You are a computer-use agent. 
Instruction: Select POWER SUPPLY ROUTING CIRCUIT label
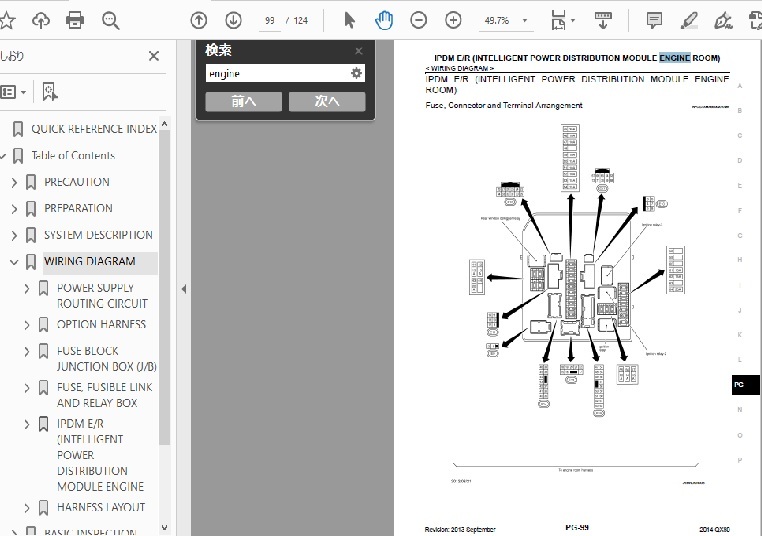click(x=102, y=295)
